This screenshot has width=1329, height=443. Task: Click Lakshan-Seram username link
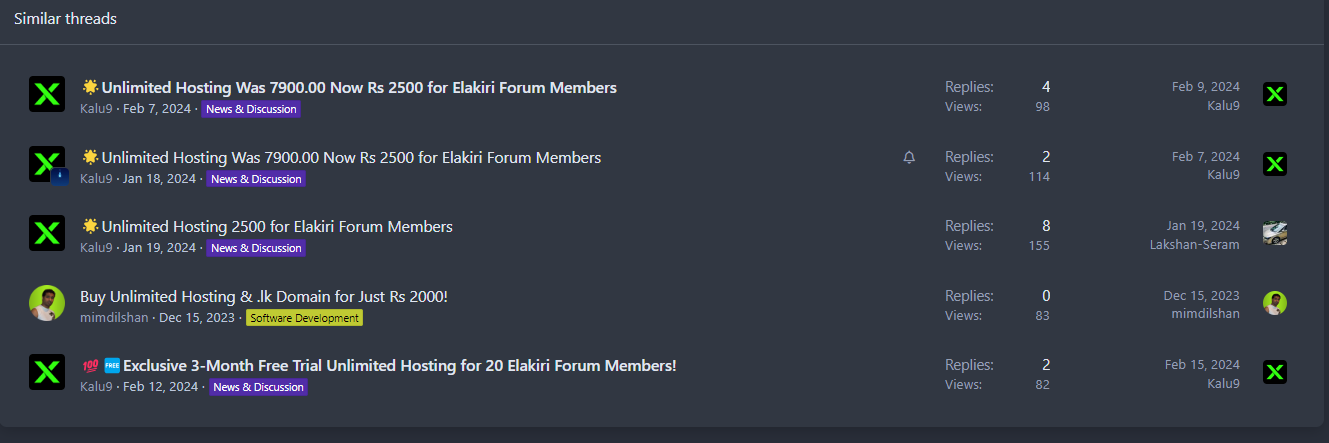click(1195, 245)
